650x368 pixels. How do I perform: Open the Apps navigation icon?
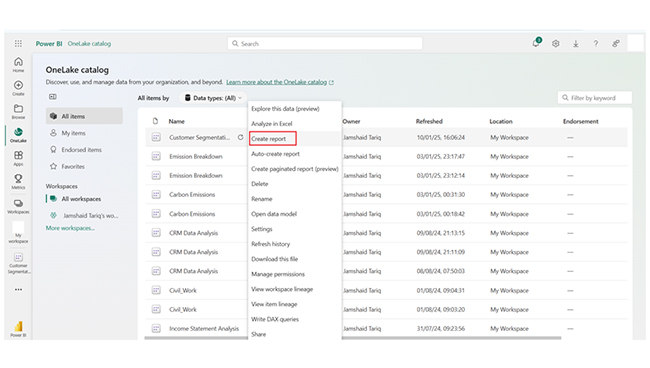pyautogui.click(x=18, y=158)
